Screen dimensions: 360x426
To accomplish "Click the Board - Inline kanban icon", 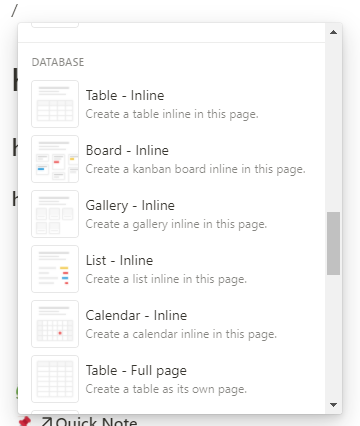I will (55, 159).
